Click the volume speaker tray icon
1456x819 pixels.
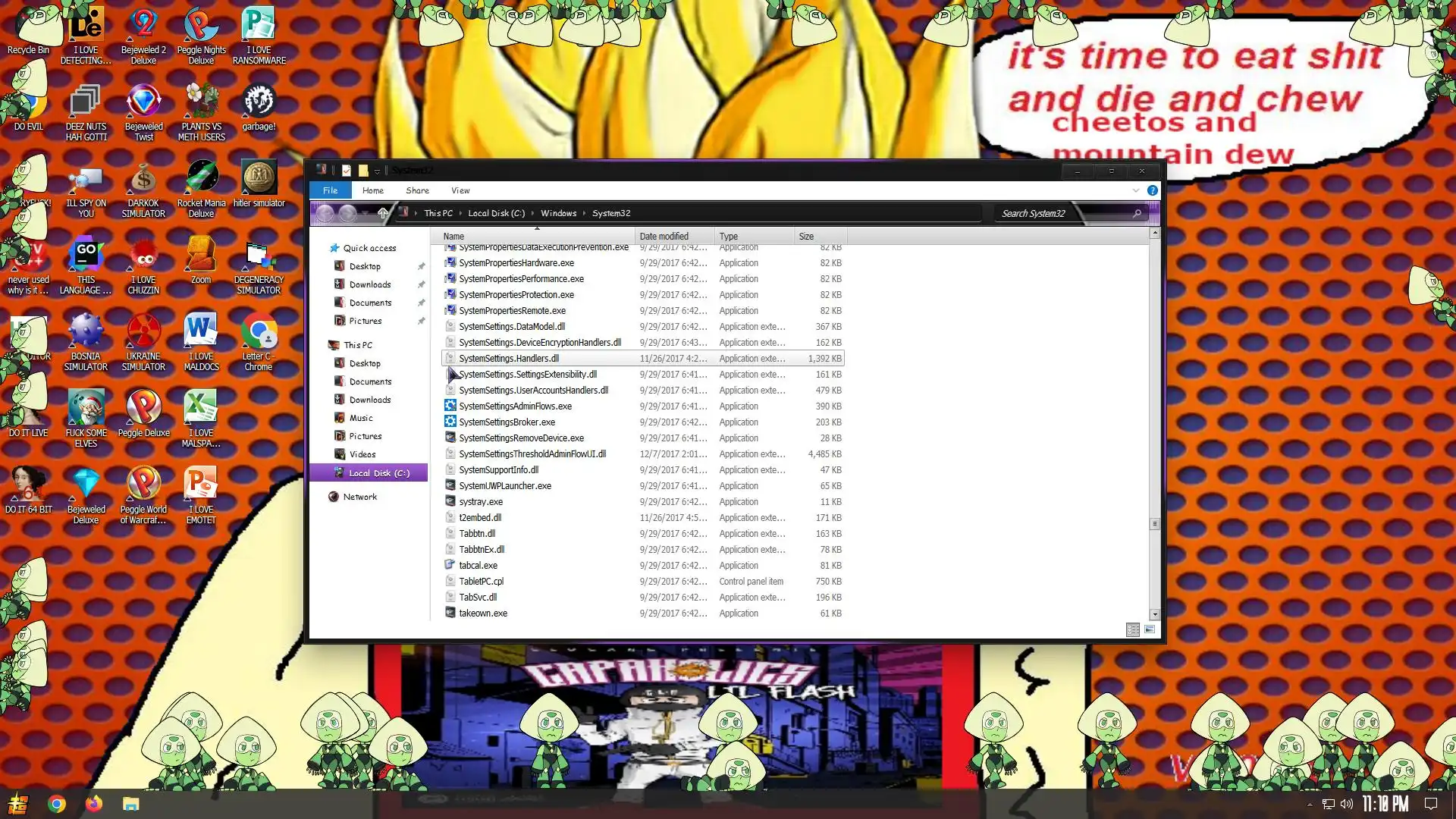(x=1346, y=804)
